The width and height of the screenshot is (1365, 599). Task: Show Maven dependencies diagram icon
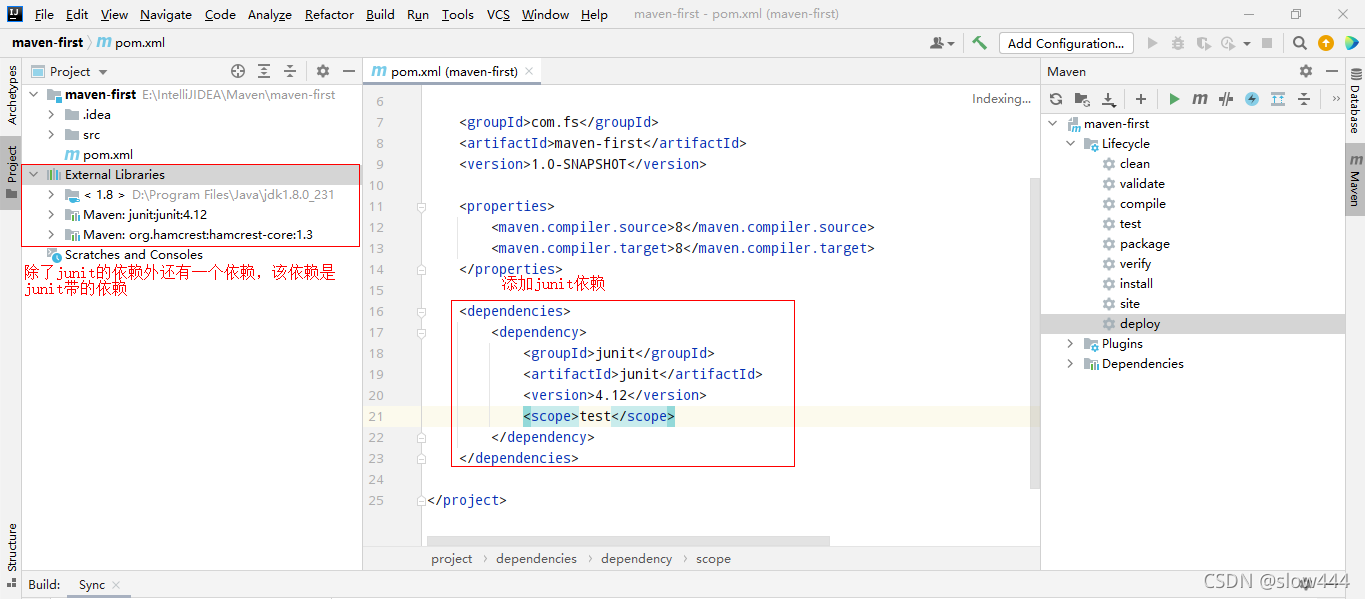coord(1278,99)
